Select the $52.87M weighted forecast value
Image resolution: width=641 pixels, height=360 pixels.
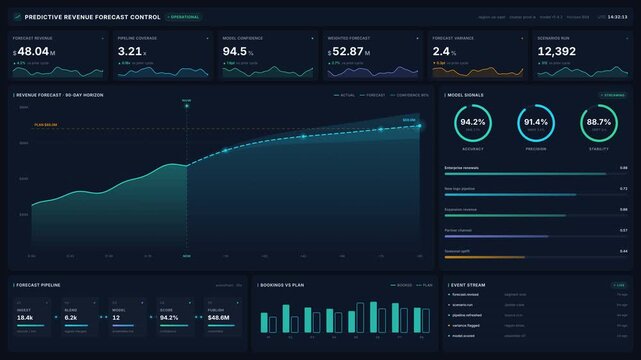pyautogui.click(x=349, y=51)
